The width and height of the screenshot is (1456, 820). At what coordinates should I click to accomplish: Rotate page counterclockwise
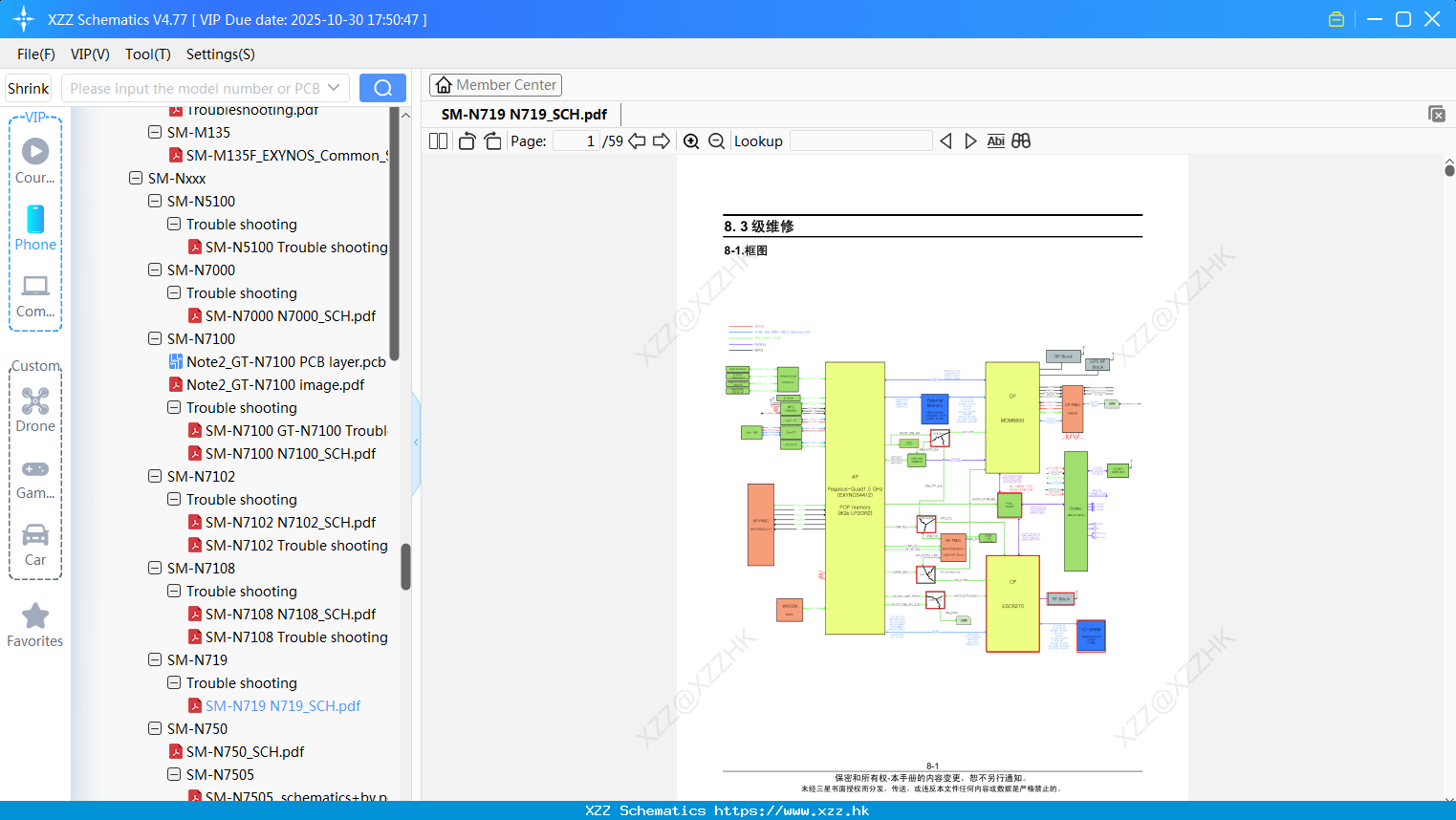[467, 141]
